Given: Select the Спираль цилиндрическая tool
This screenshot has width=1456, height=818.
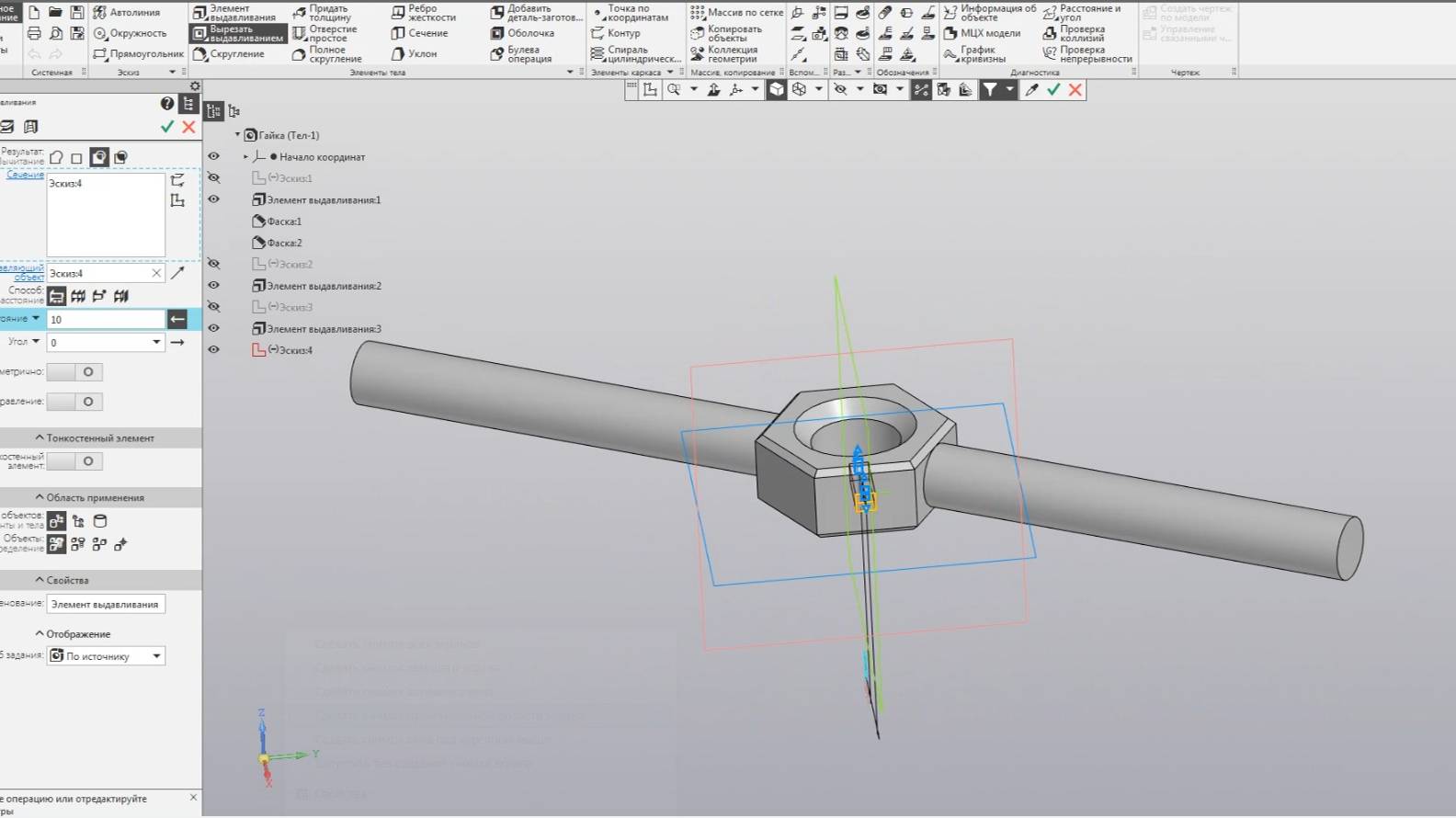Looking at the screenshot, I should [x=635, y=54].
